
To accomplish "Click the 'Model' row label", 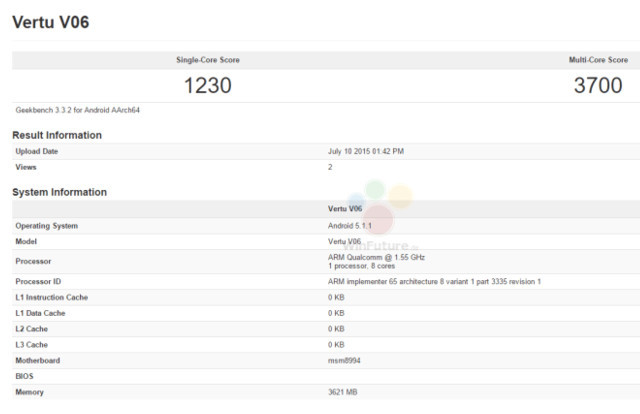I will (26, 242).
